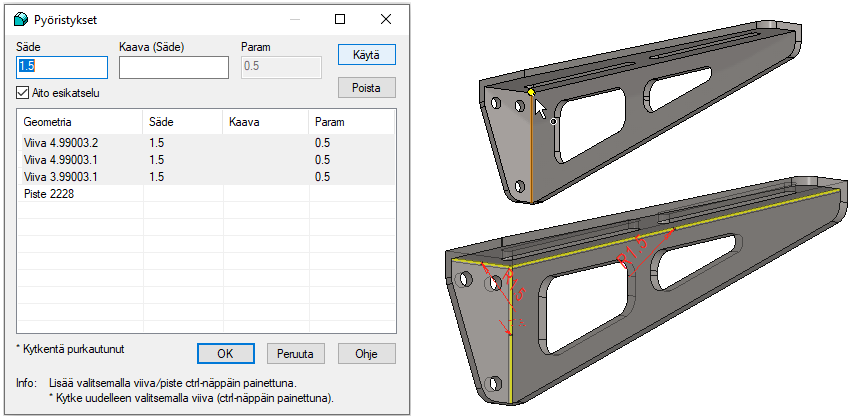Click the Peruuta button
857x419 pixels.
pos(296,353)
